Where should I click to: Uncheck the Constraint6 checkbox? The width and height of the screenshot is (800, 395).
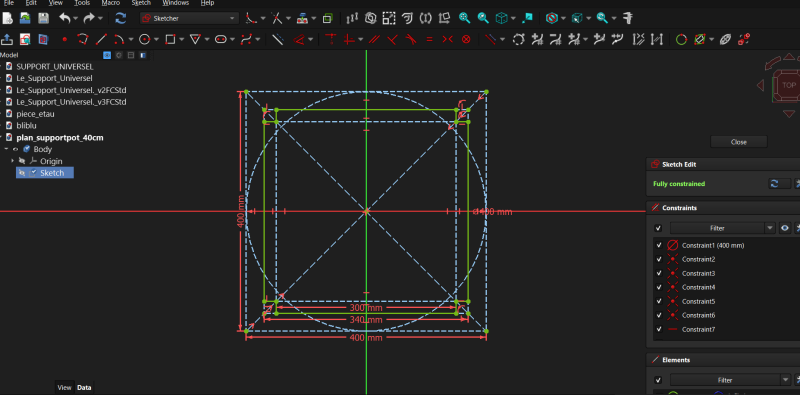click(x=659, y=315)
